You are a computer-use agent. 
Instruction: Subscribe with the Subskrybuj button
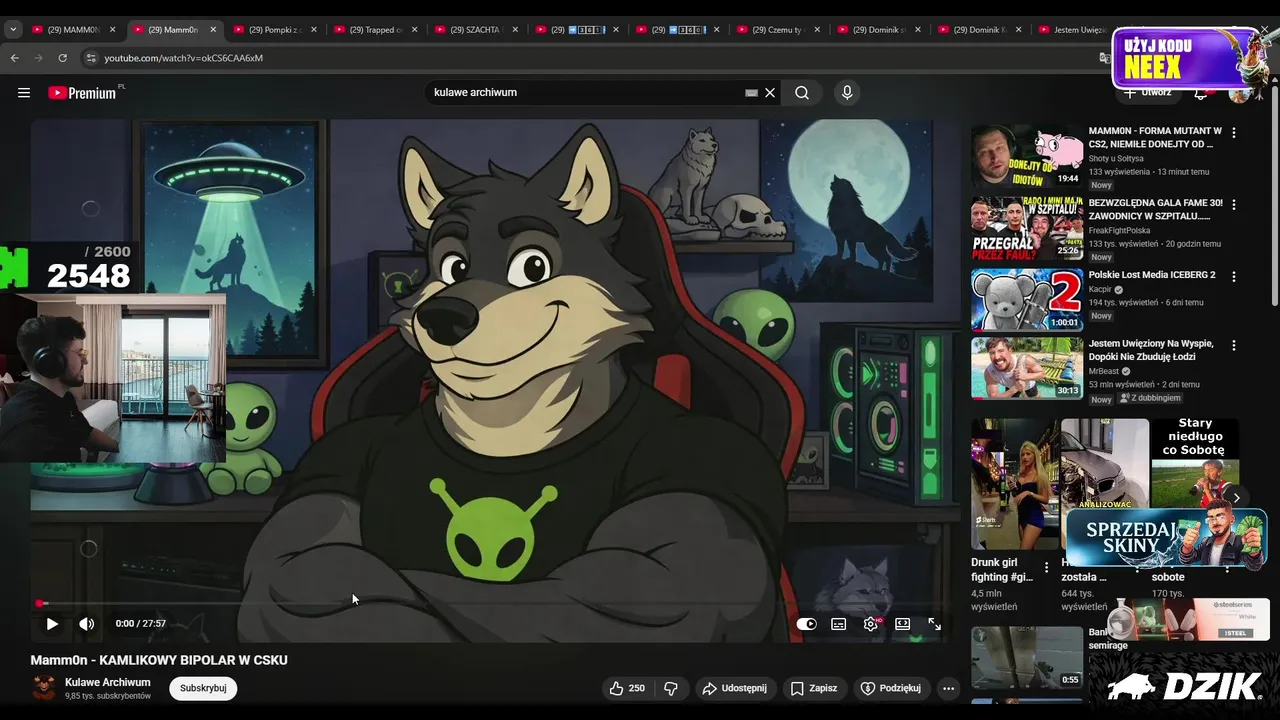point(203,688)
